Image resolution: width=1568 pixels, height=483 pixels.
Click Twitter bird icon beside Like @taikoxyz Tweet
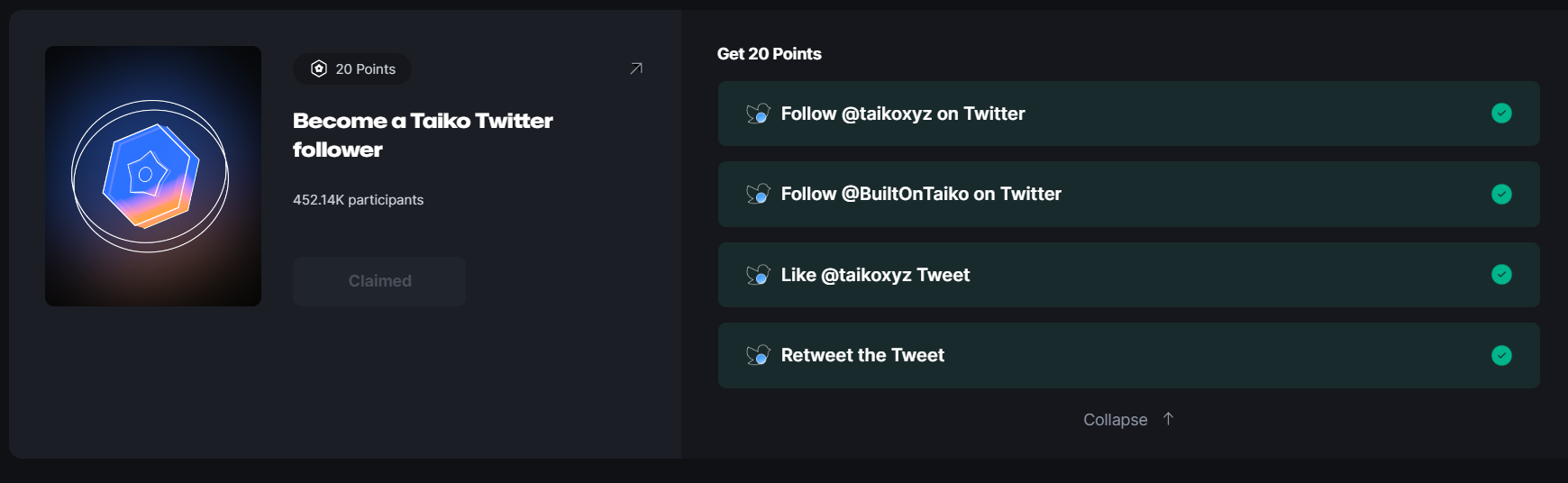click(x=759, y=275)
